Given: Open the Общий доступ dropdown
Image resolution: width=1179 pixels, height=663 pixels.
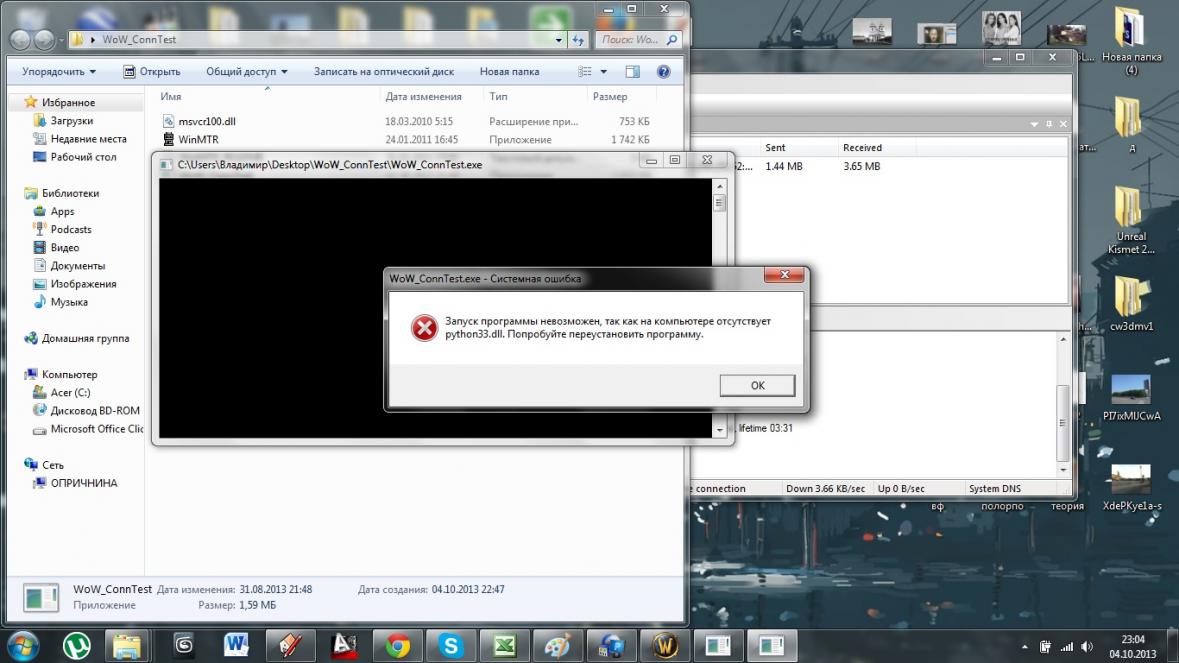Looking at the screenshot, I should [x=246, y=72].
